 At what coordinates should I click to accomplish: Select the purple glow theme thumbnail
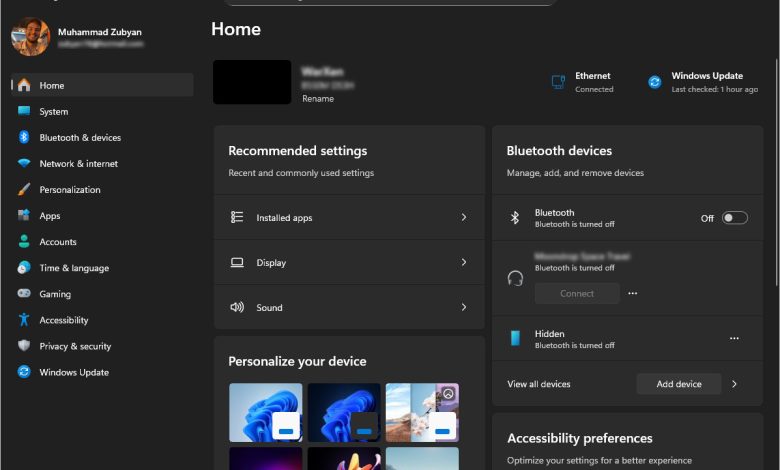point(266,459)
